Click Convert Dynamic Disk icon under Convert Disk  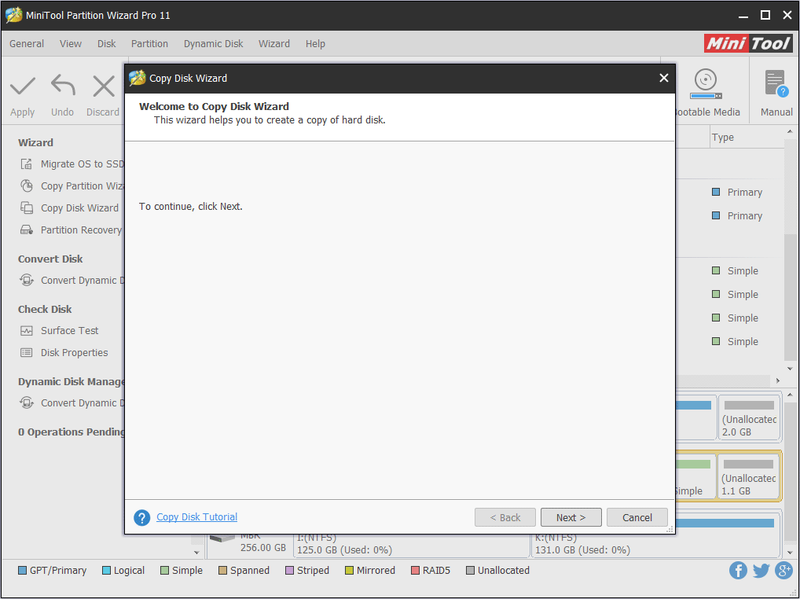tap(27, 280)
